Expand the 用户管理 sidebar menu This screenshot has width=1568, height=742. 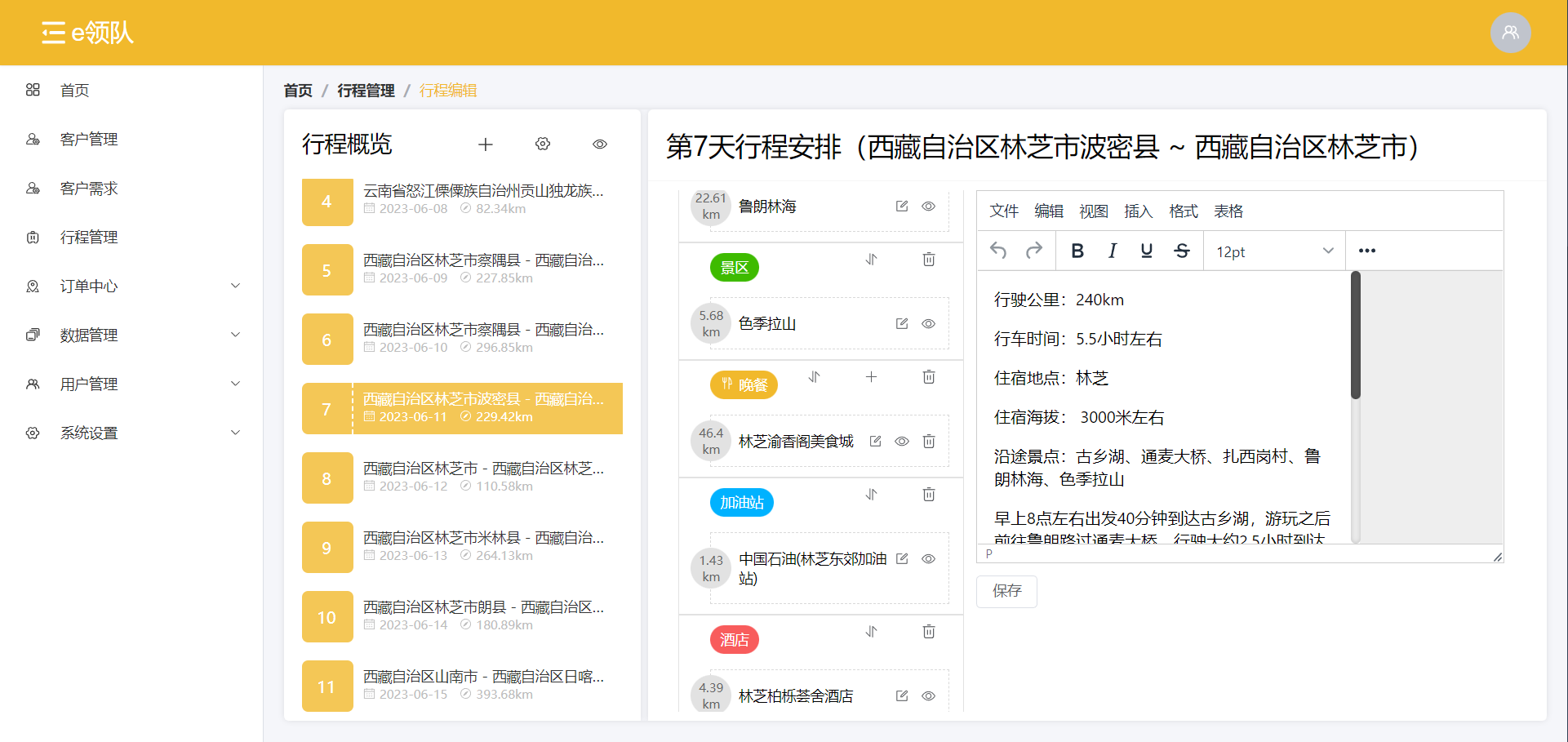[131, 384]
